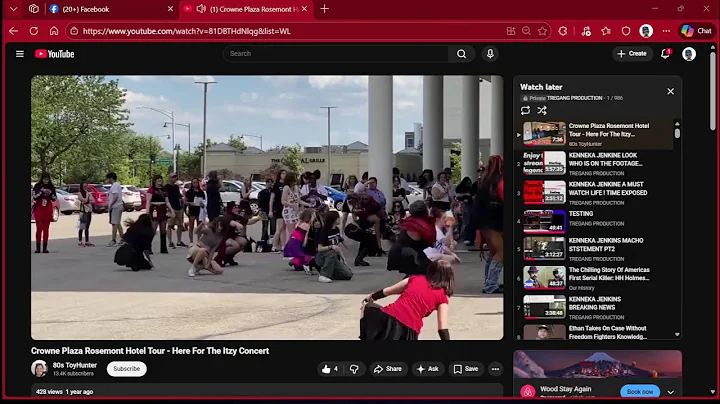Open browser favorites list icon
The width and height of the screenshot is (720, 404).
tap(606, 31)
